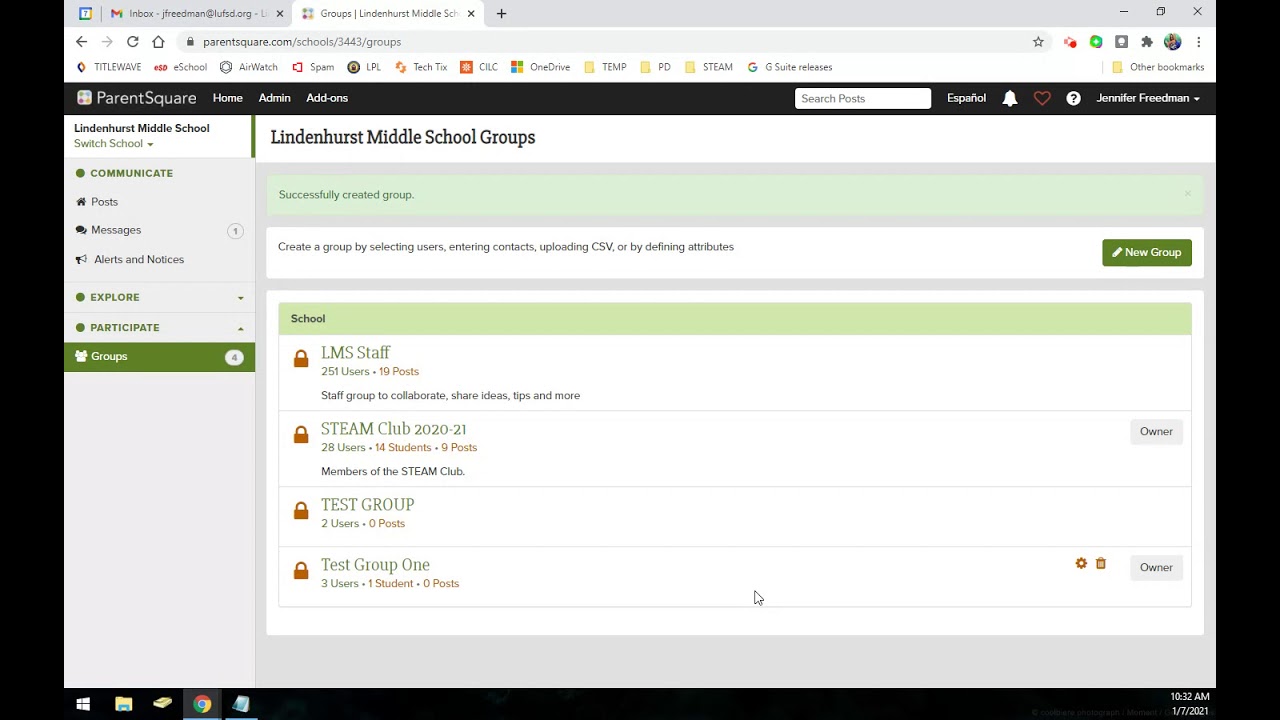Open the G Suite releases bookmark
The height and width of the screenshot is (720, 1280).
tap(790, 67)
